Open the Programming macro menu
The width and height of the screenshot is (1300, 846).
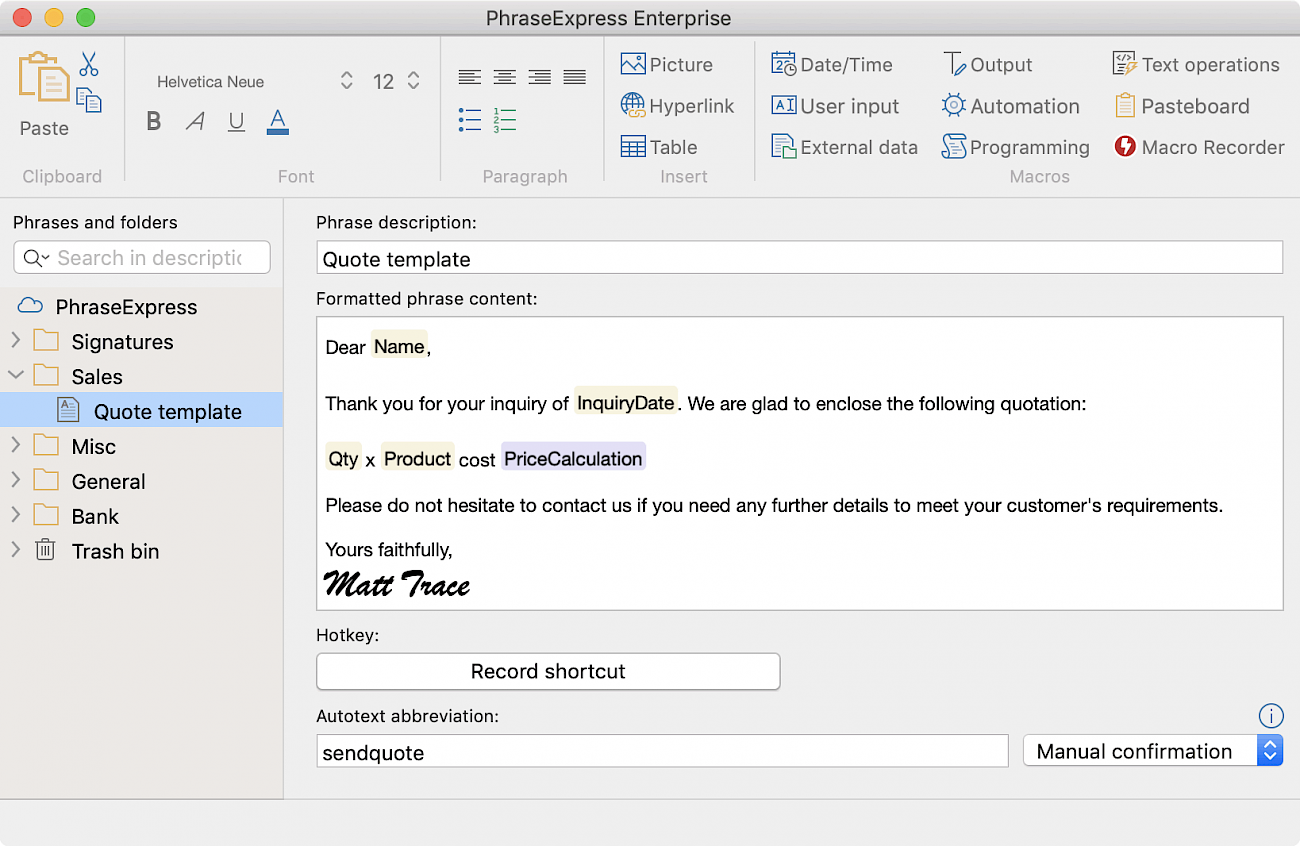tap(1015, 147)
